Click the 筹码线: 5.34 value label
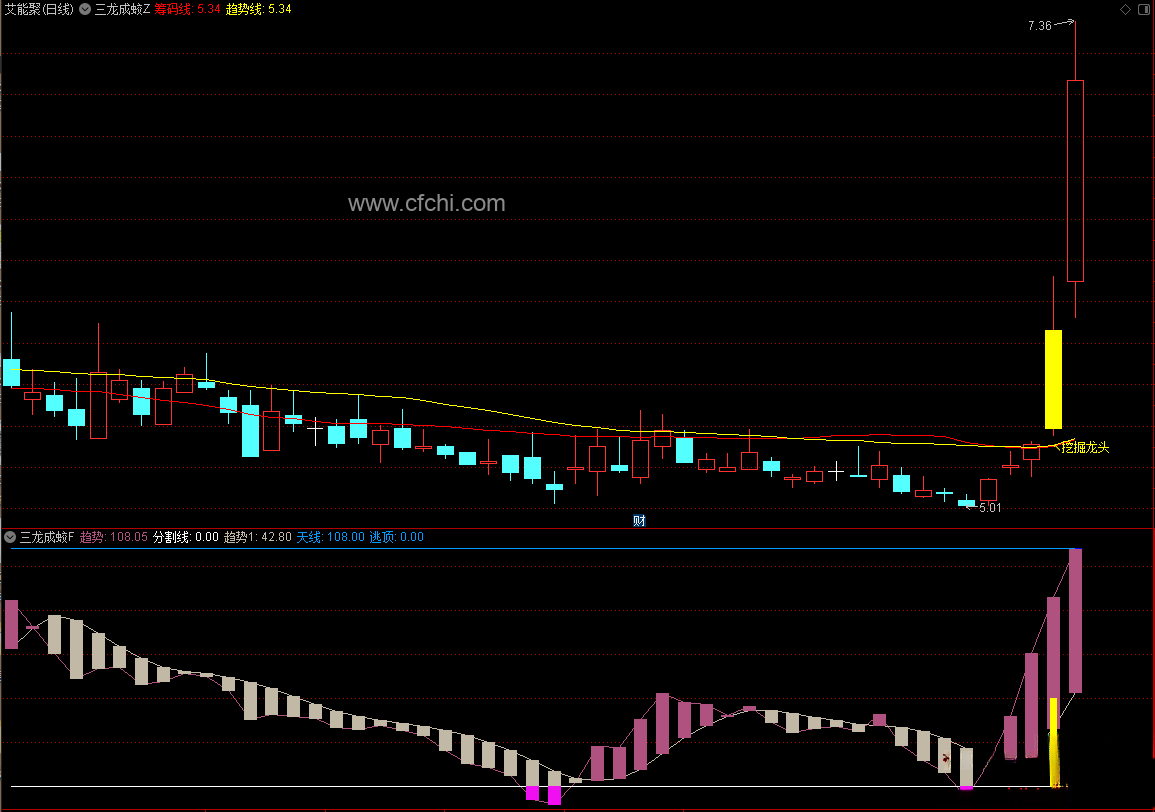The image size is (1155, 812). click(x=187, y=9)
